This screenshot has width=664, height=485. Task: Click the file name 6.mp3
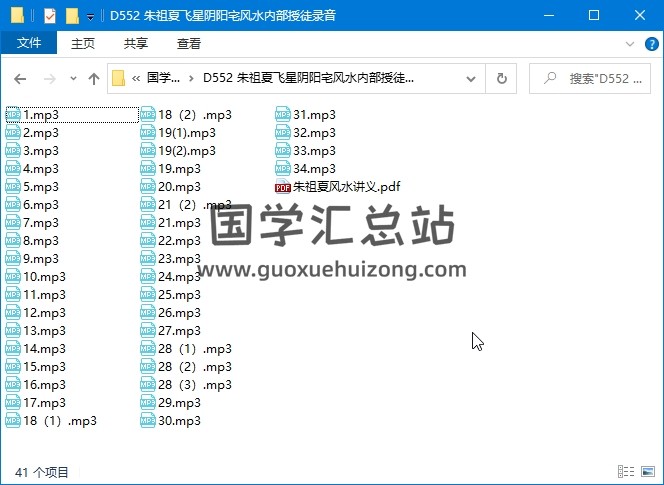41,205
